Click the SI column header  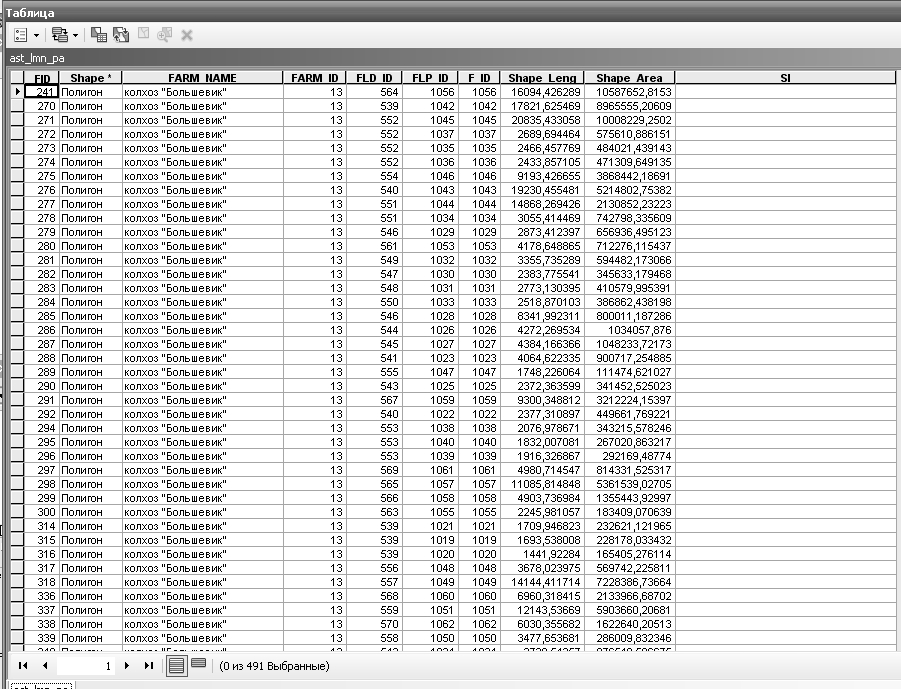click(785, 78)
